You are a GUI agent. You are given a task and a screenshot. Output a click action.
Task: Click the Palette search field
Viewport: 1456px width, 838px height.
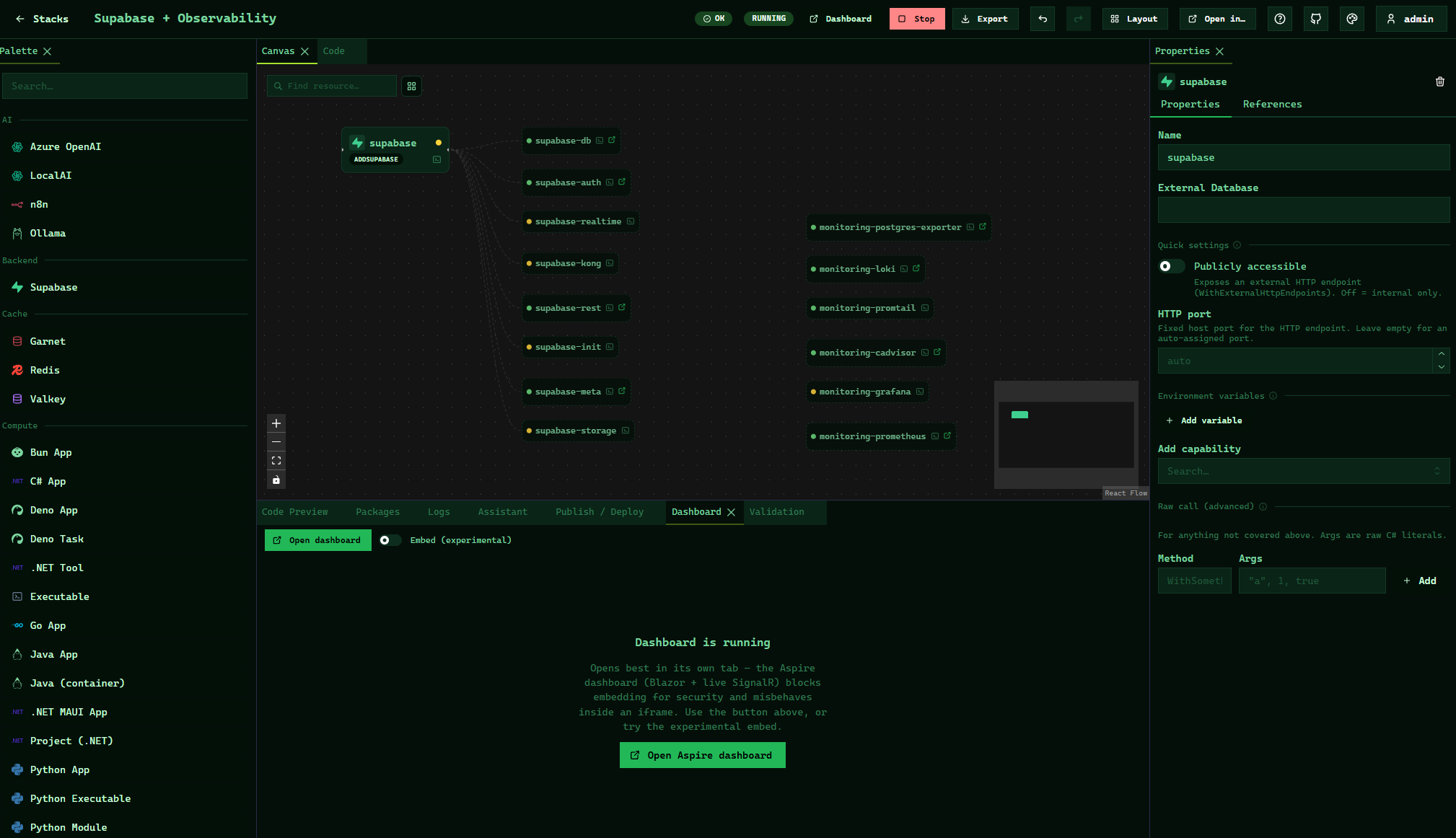click(125, 86)
